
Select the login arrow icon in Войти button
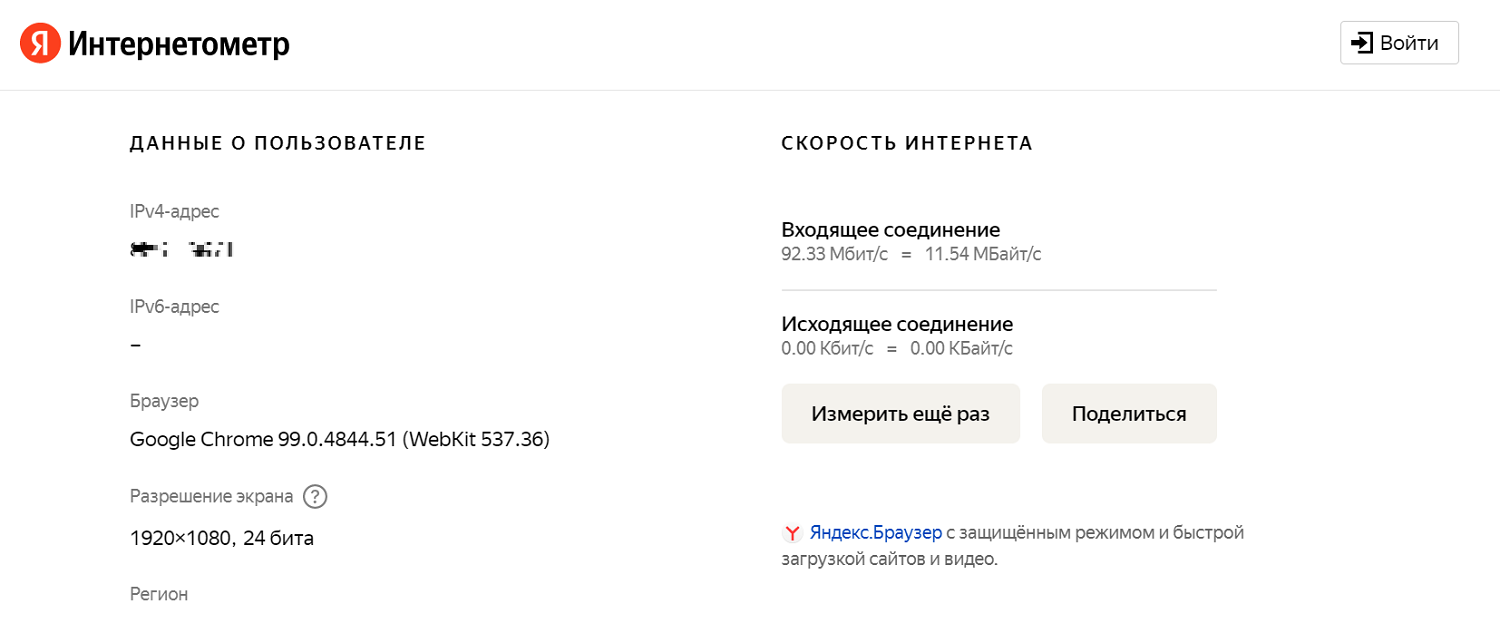[x=1362, y=42]
